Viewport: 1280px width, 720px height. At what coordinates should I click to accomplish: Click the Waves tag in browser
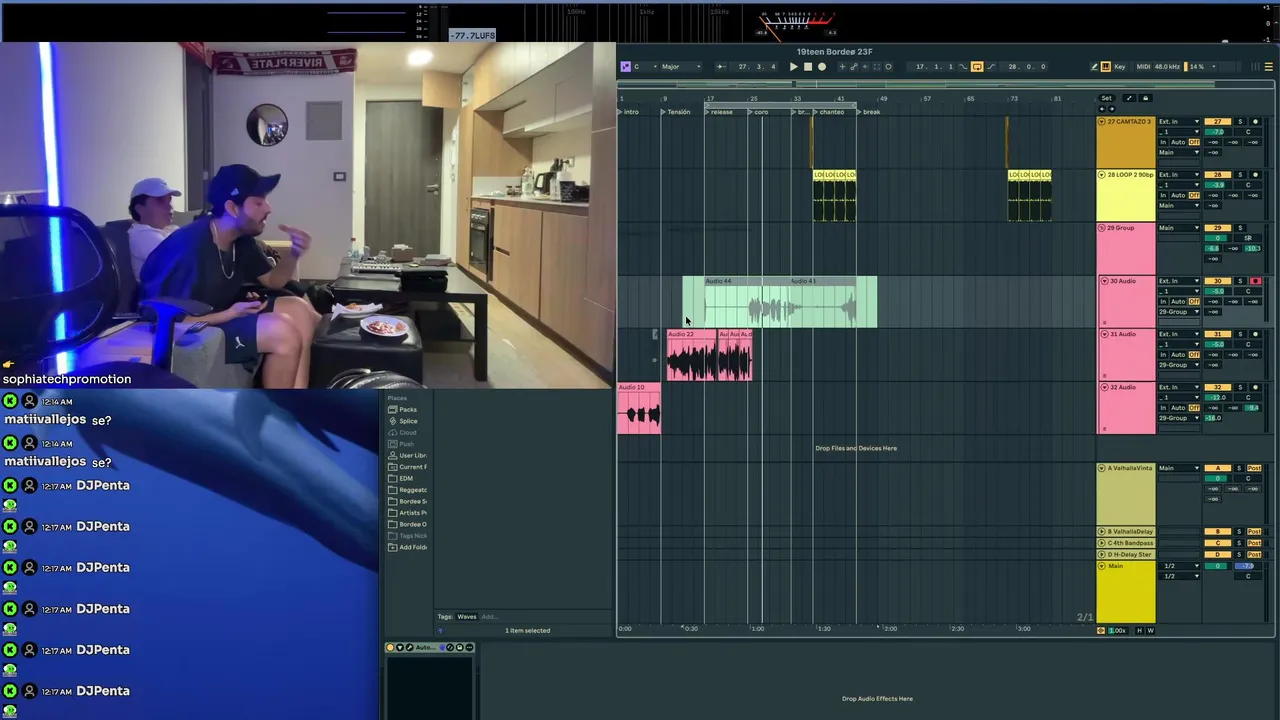pyautogui.click(x=467, y=617)
